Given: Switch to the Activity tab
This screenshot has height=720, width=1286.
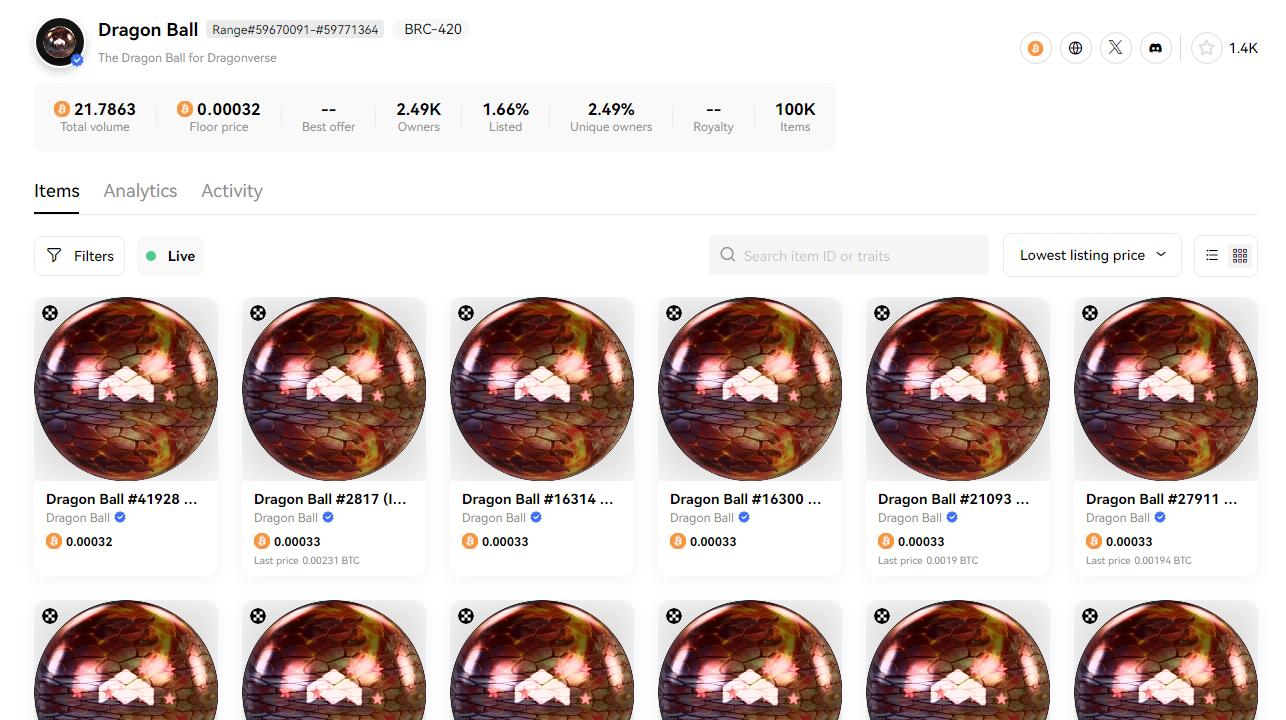Looking at the screenshot, I should [232, 191].
